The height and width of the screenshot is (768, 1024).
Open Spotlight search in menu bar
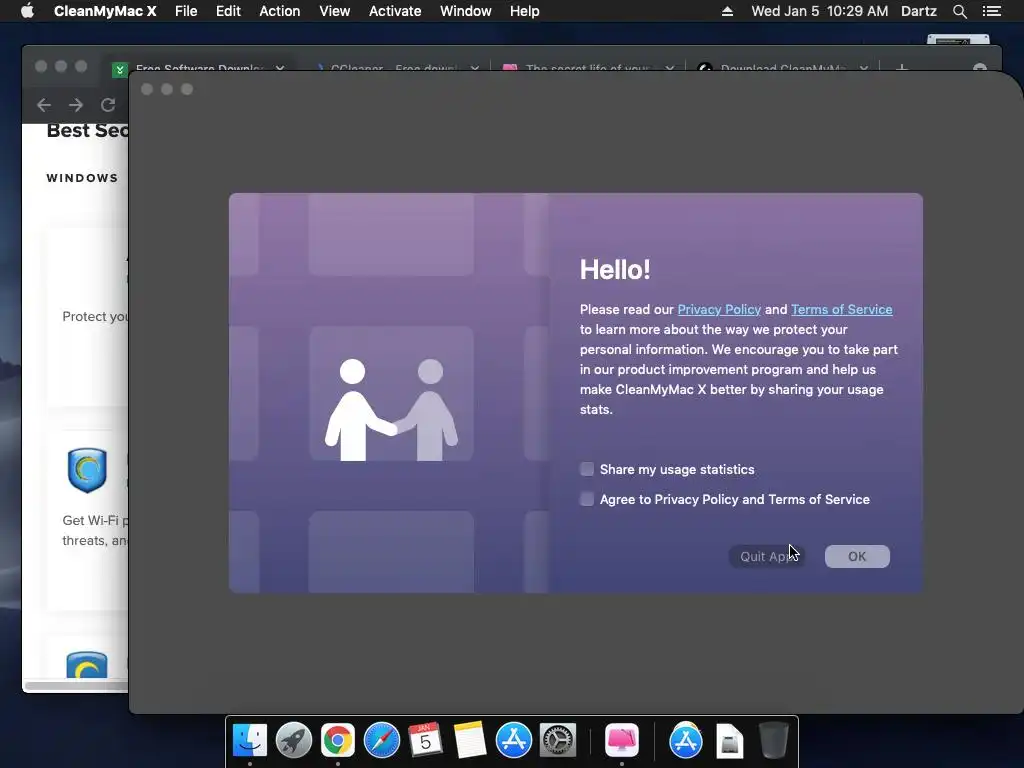959,11
